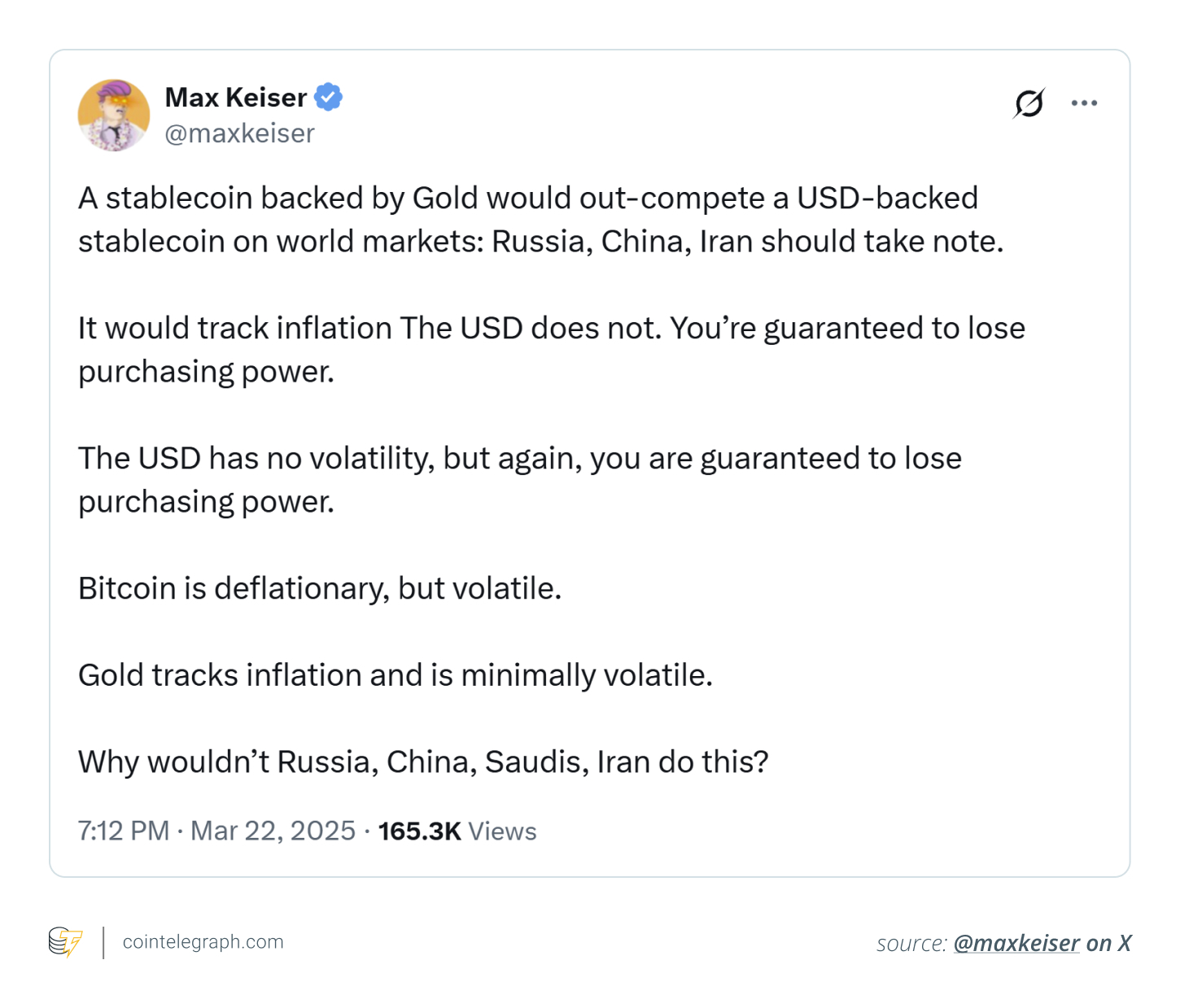Click the crossed-circle Grok summary icon
The image size is (1180, 1008).
pos(1028,103)
